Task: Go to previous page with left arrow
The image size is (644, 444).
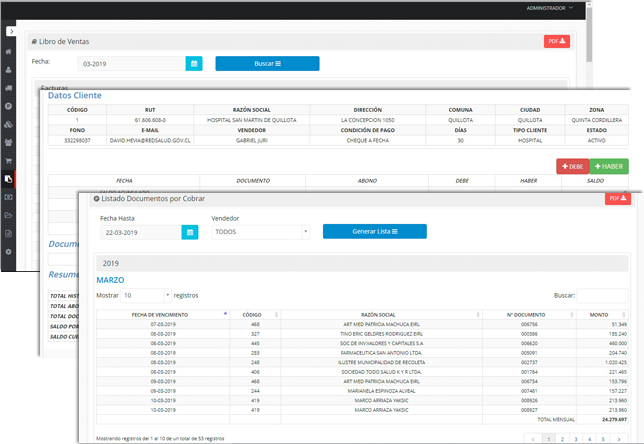Action: tap(533, 439)
